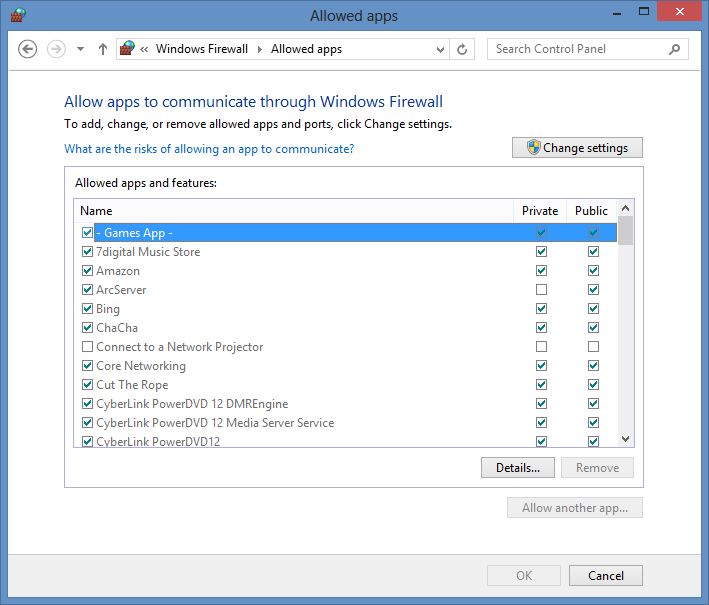Toggle Amazon name checkbox
709x605 pixels.
point(87,270)
